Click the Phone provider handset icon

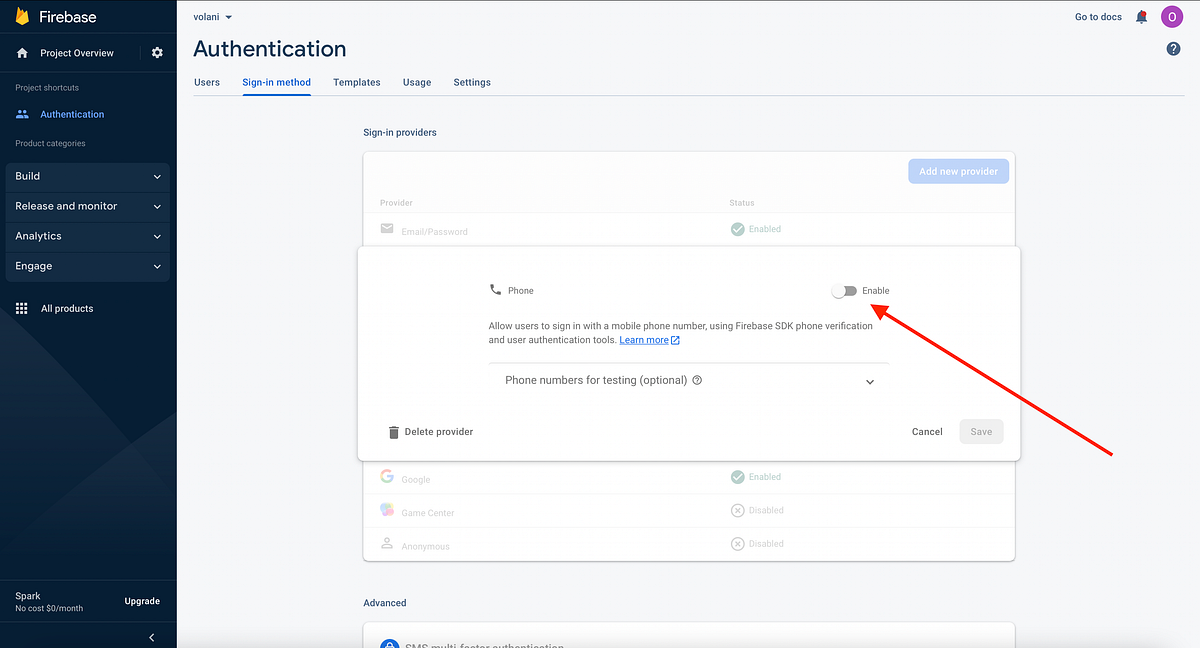point(496,290)
